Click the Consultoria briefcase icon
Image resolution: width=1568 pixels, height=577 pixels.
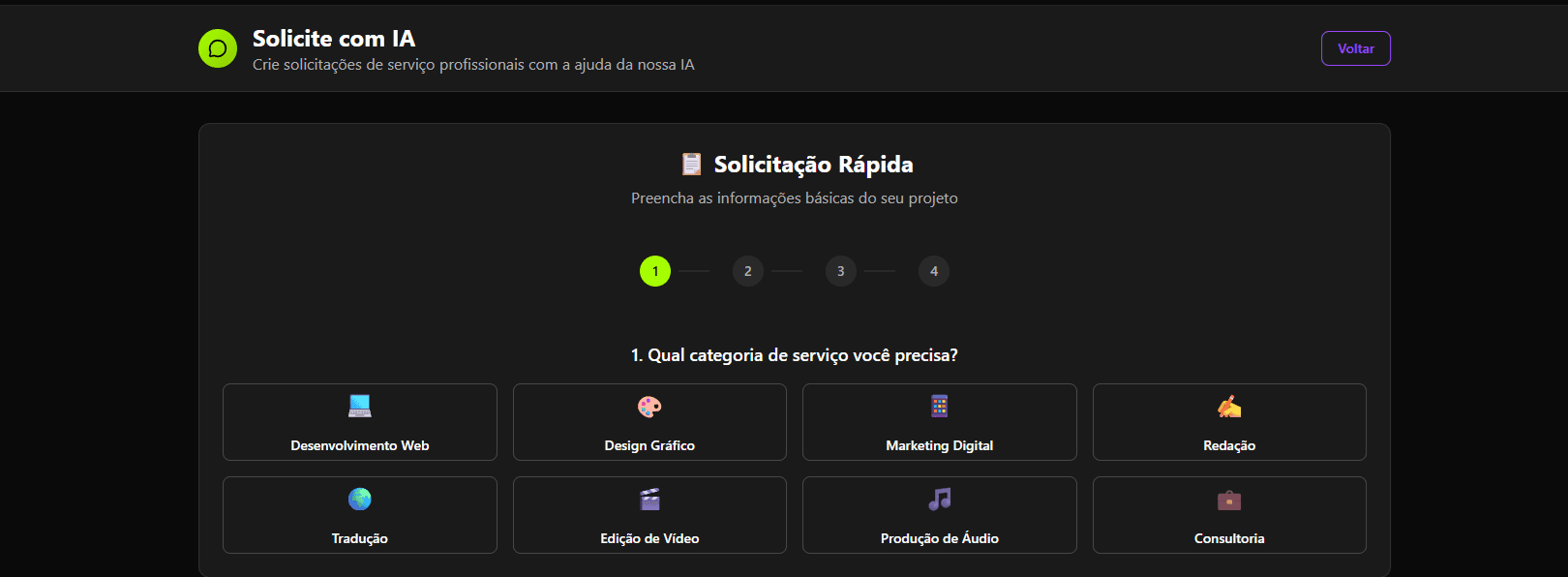1228,499
